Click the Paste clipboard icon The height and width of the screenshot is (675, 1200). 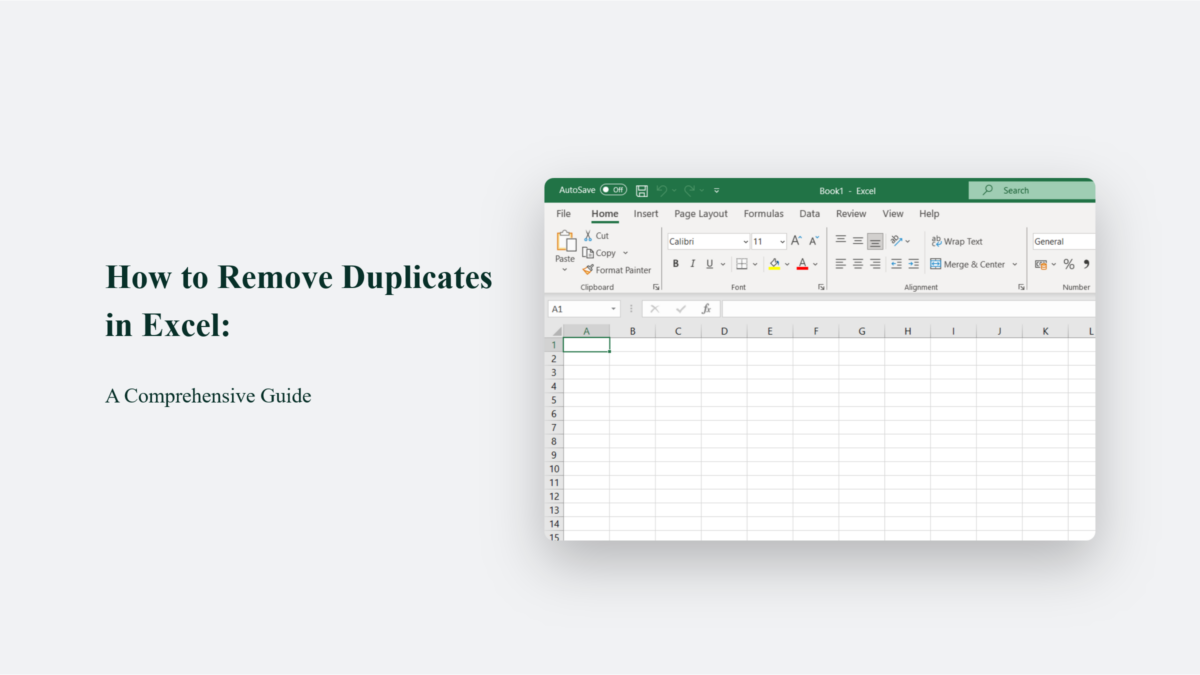(x=566, y=242)
